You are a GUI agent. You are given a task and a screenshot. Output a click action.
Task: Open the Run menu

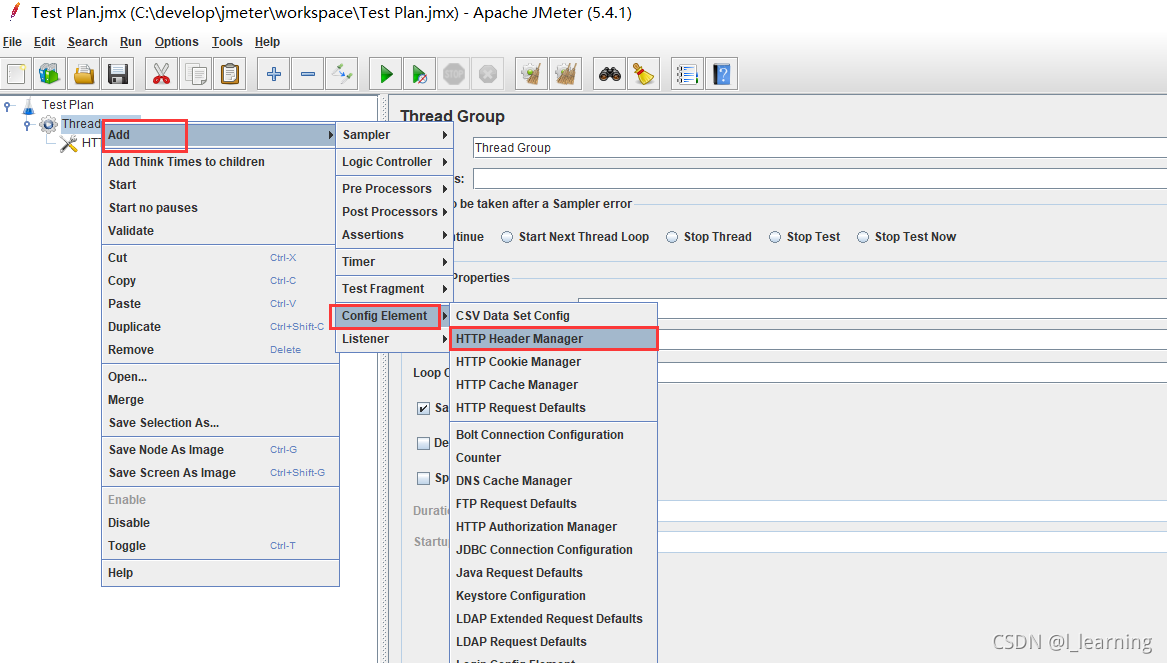[x=130, y=42]
